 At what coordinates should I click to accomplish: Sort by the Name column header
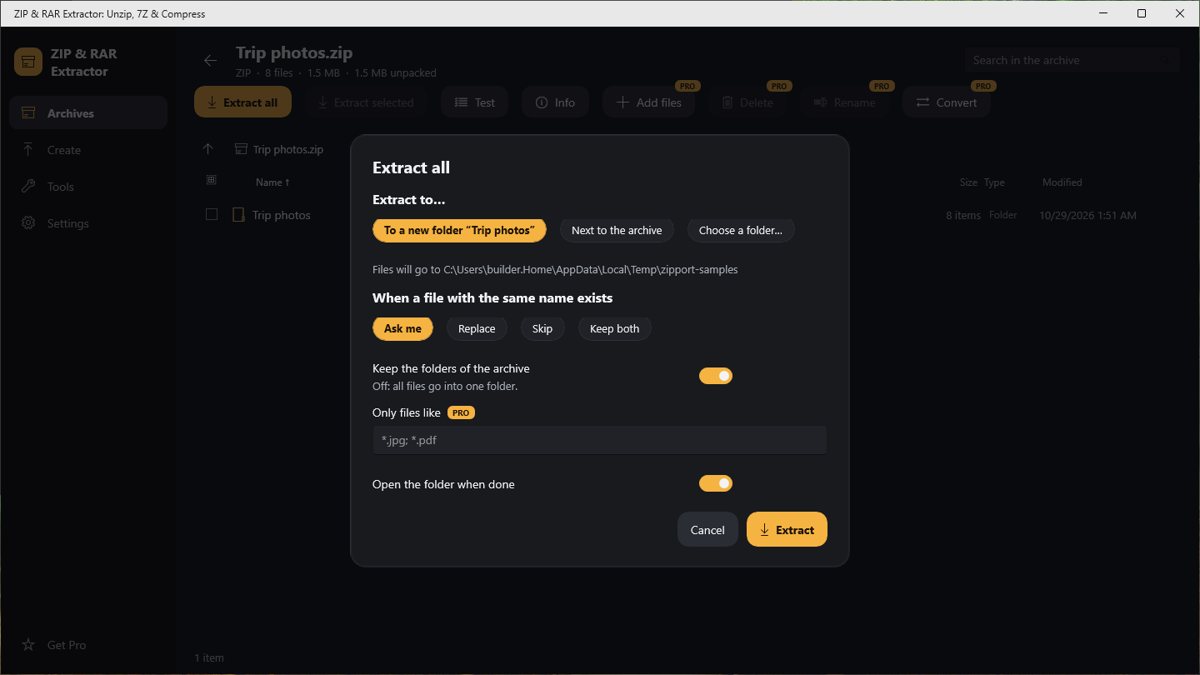272,182
